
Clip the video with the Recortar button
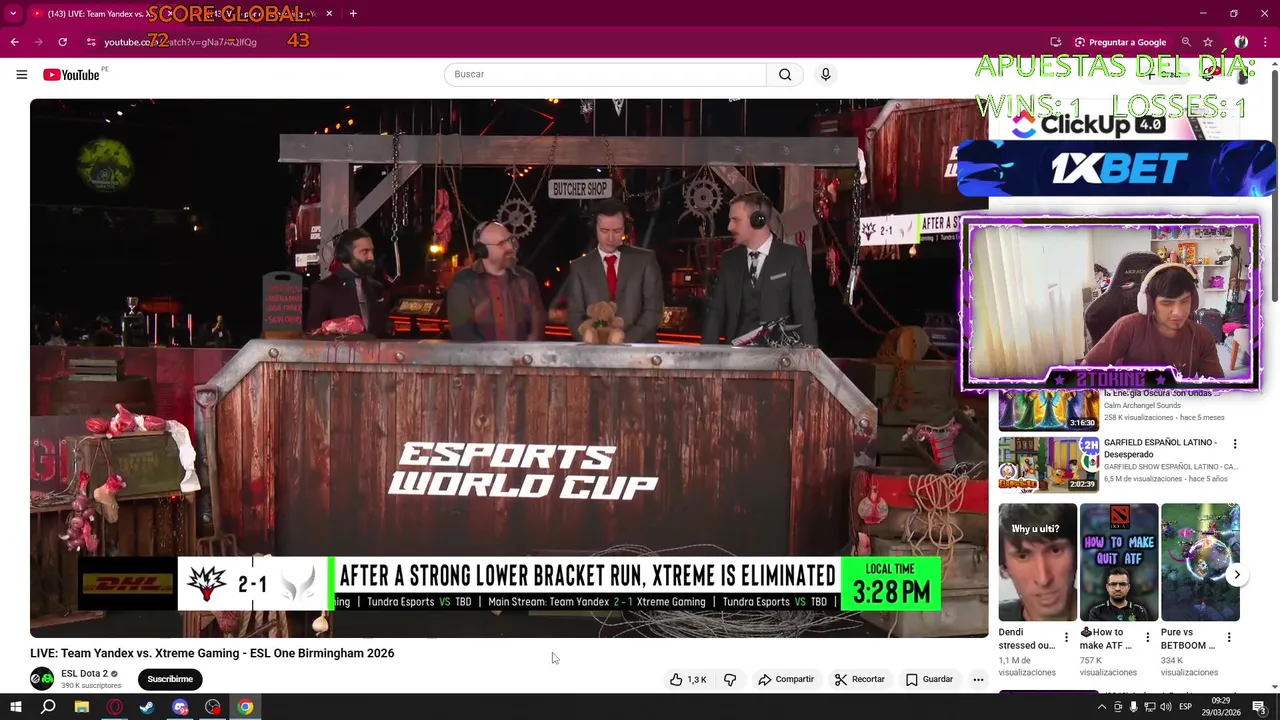pos(859,679)
